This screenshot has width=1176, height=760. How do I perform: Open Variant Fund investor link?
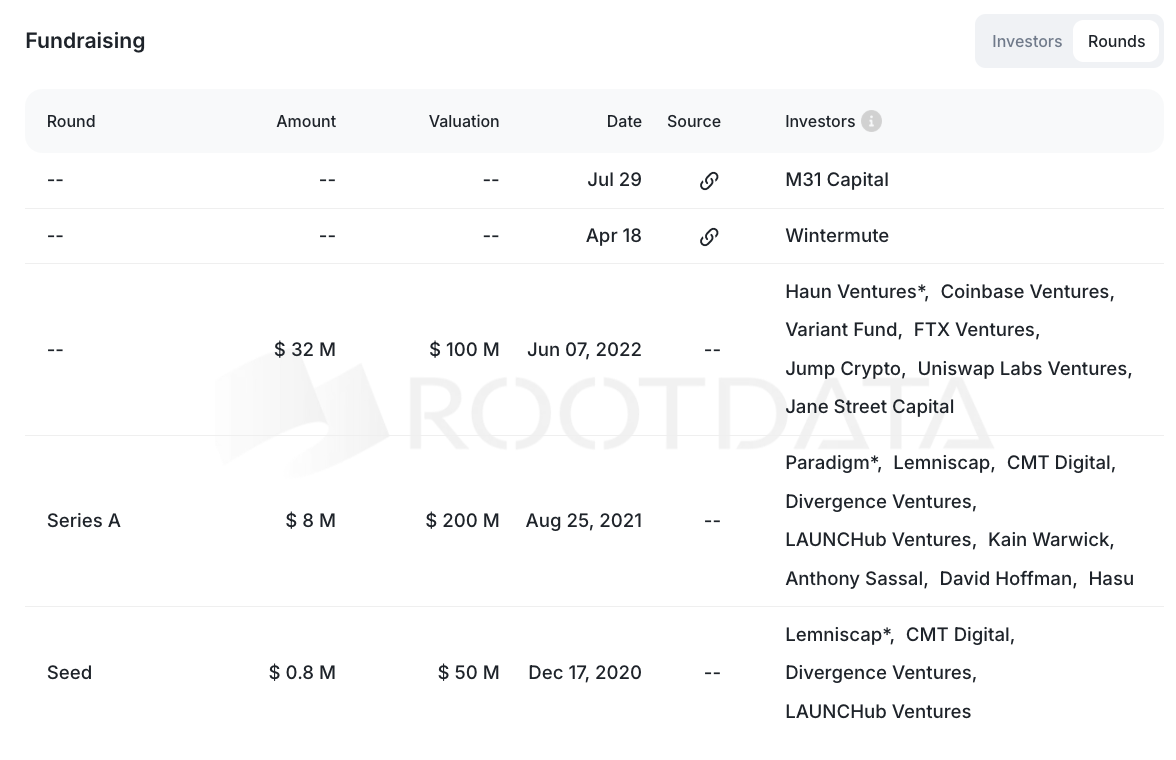tap(842, 329)
